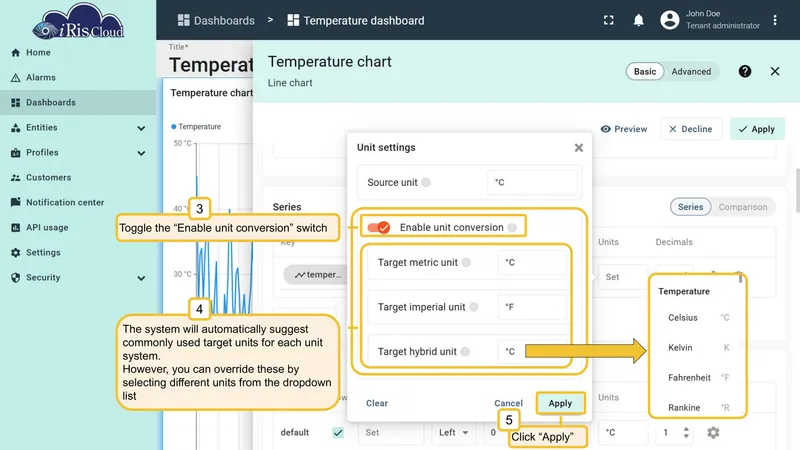Expand the Profiles submenu chevron

coord(141,153)
